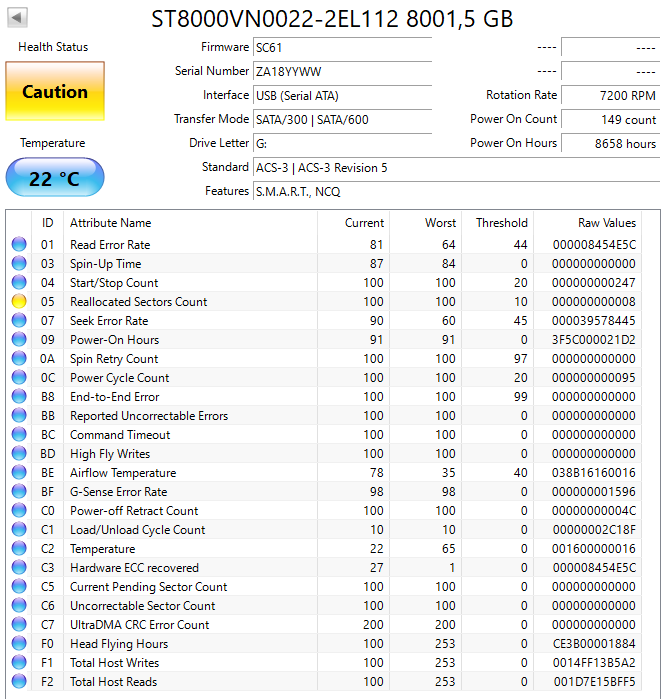Screen dimensions: 667x699
Task: Click the yellow Reallocated Sectors Count status icon
Action: [x=19, y=302]
